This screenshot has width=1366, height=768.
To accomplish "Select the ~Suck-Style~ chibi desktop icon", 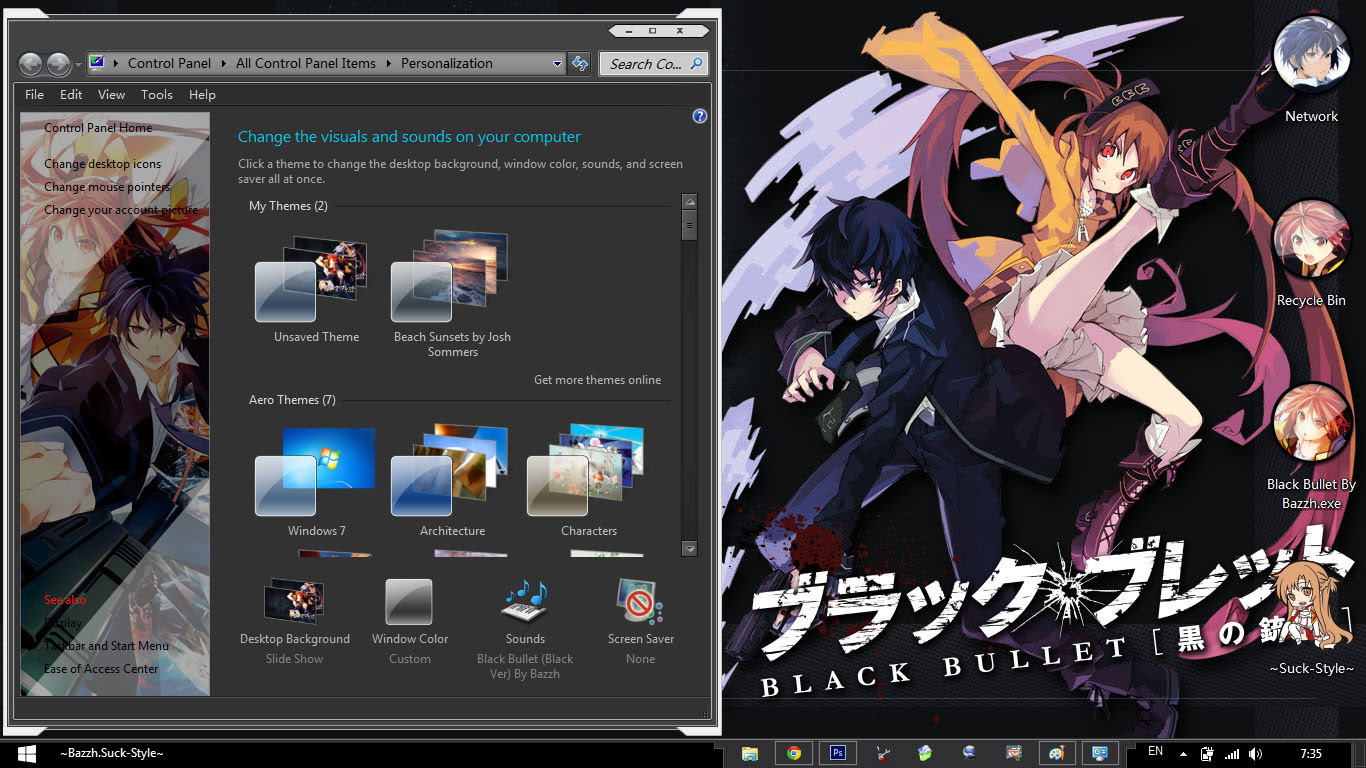I will click(x=1311, y=618).
